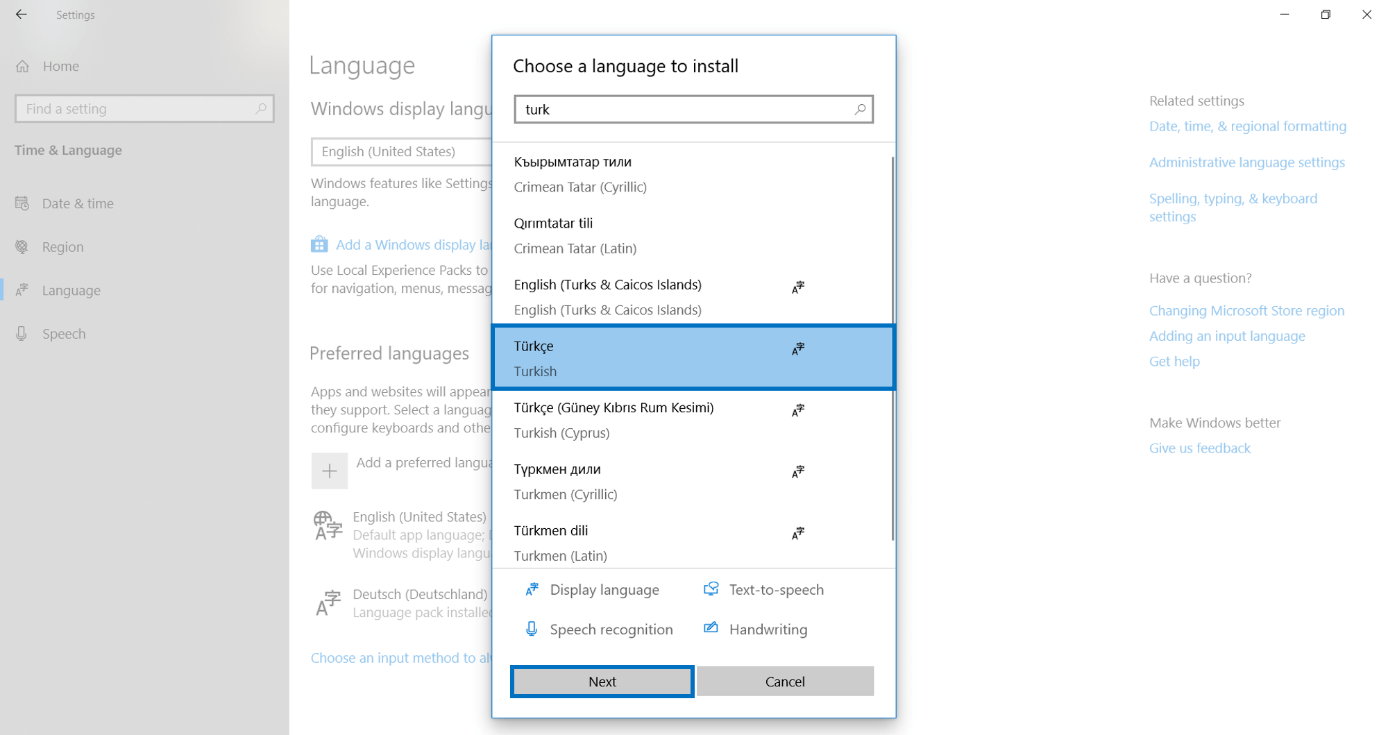Open Date & time icon in sidebar
The width and height of the screenshot is (1388, 735).
[22, 203]
